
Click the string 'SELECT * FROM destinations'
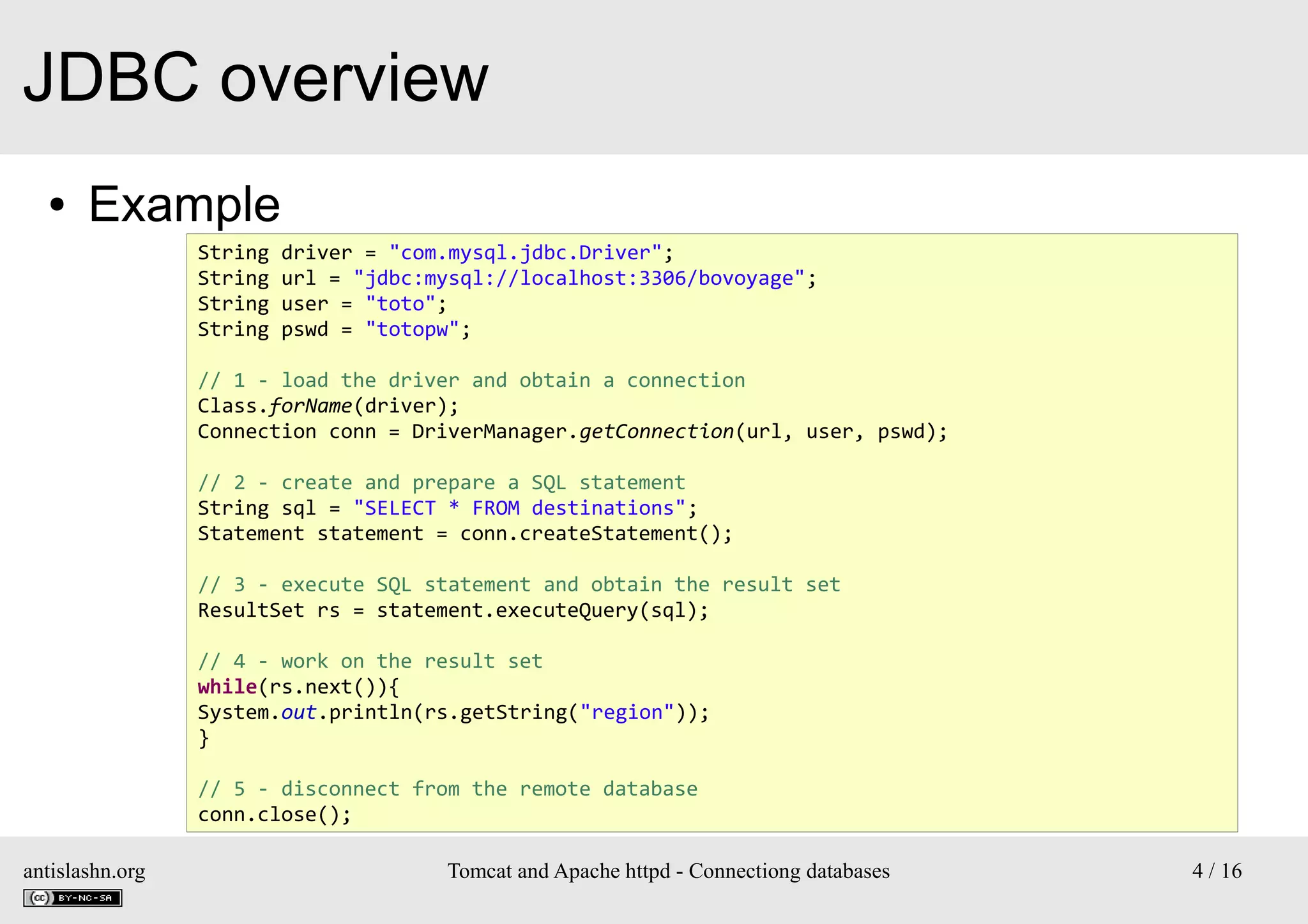point(519,508)
